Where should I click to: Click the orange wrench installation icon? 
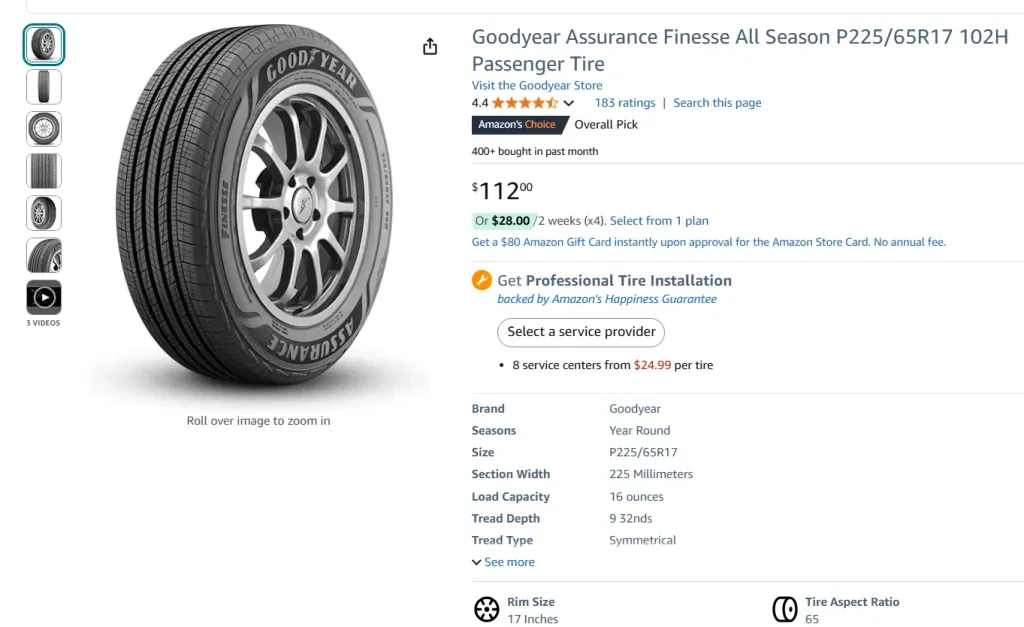tap(482, 281)
